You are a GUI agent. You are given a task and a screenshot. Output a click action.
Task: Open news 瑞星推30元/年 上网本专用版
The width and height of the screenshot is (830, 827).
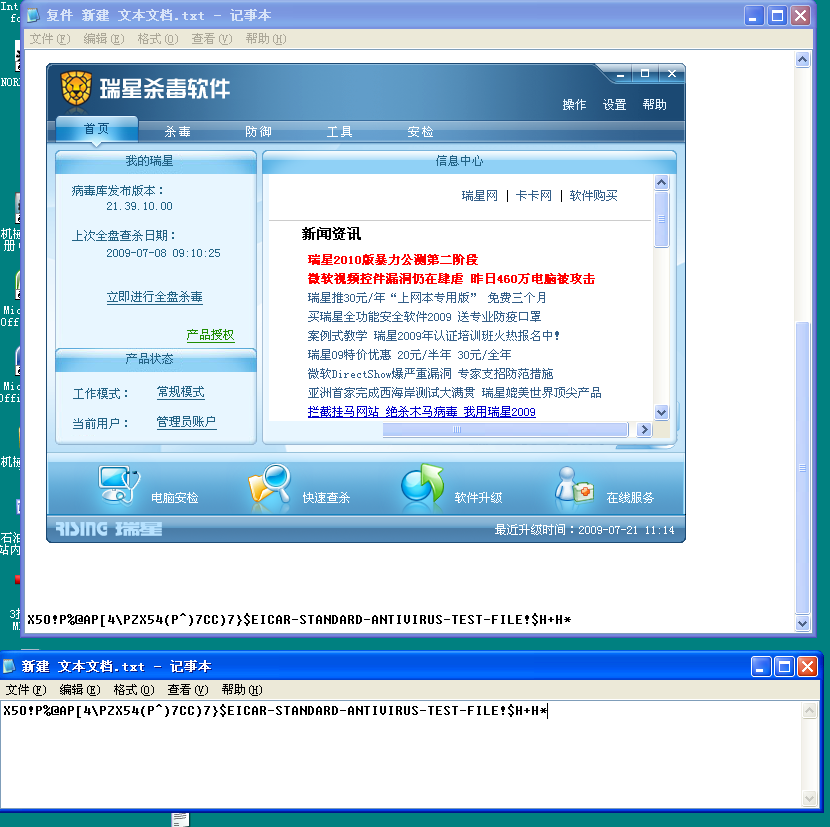(x=427, y=298)
